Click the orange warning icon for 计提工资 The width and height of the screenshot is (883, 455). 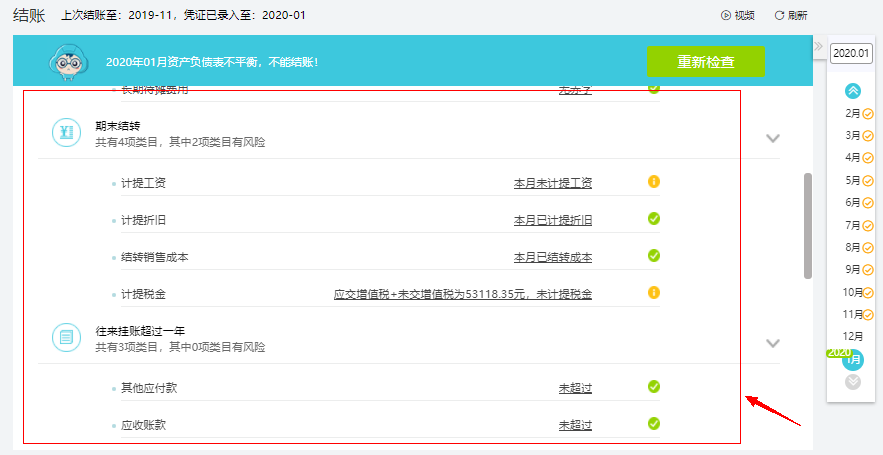point(653,182)
